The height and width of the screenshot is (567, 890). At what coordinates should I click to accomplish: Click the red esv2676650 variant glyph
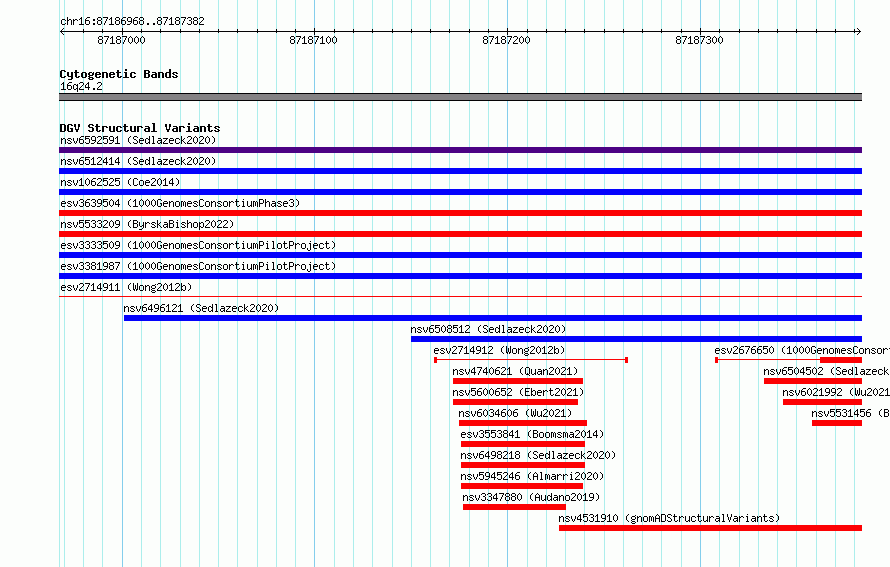pyautogui.click(x=788, y=360)
